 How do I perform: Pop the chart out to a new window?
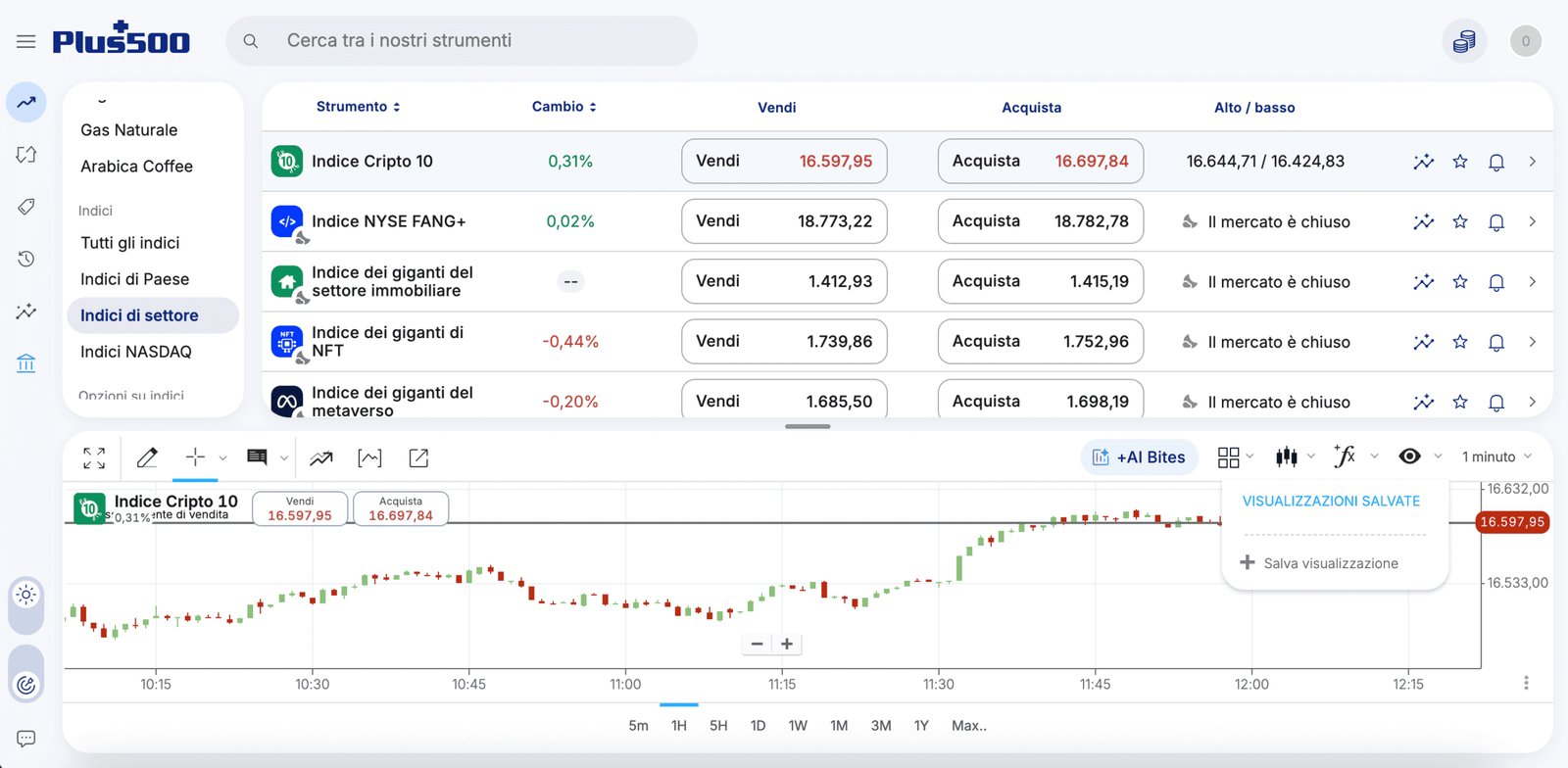pos(418,457)
